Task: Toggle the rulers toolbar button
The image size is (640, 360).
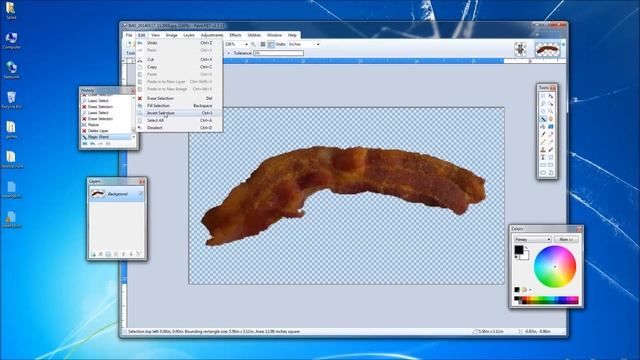Action: point(271,44)
